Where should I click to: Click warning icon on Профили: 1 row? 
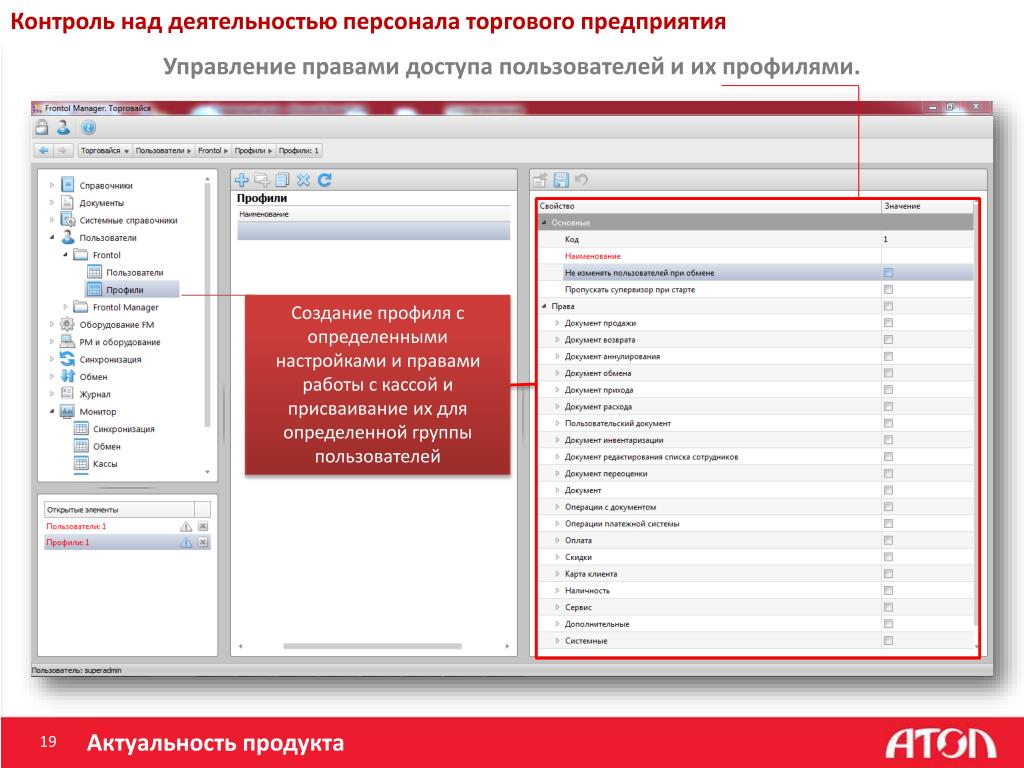point(185,542)
